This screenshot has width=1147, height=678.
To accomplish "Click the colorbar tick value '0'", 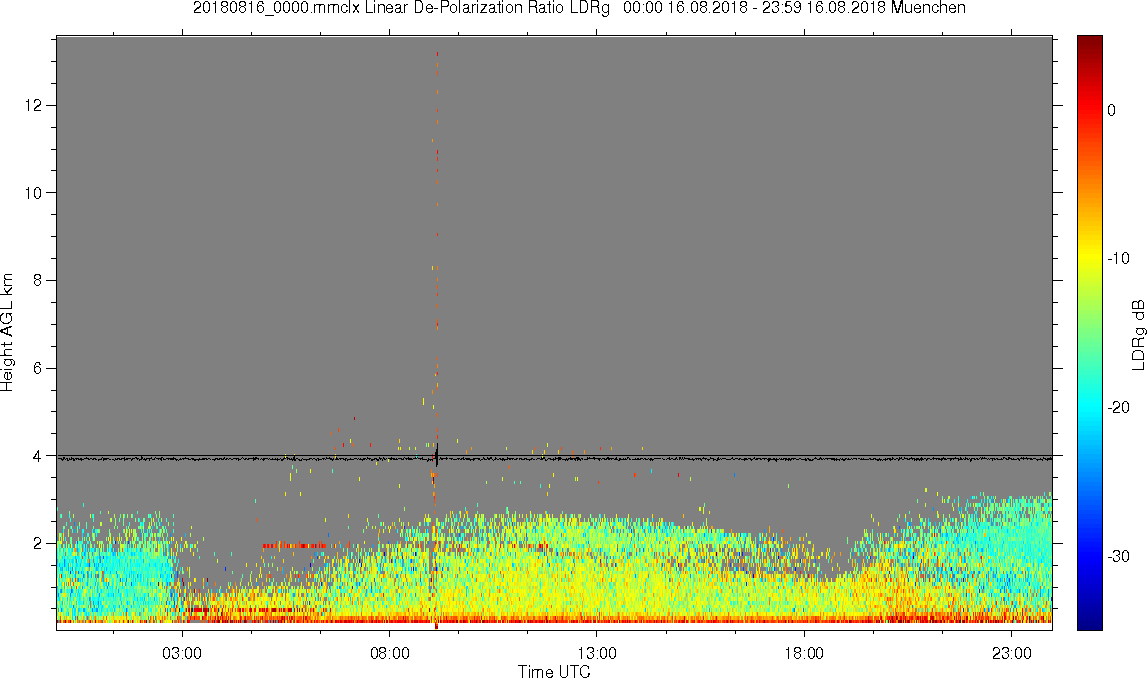I will tap(1111, 110).
